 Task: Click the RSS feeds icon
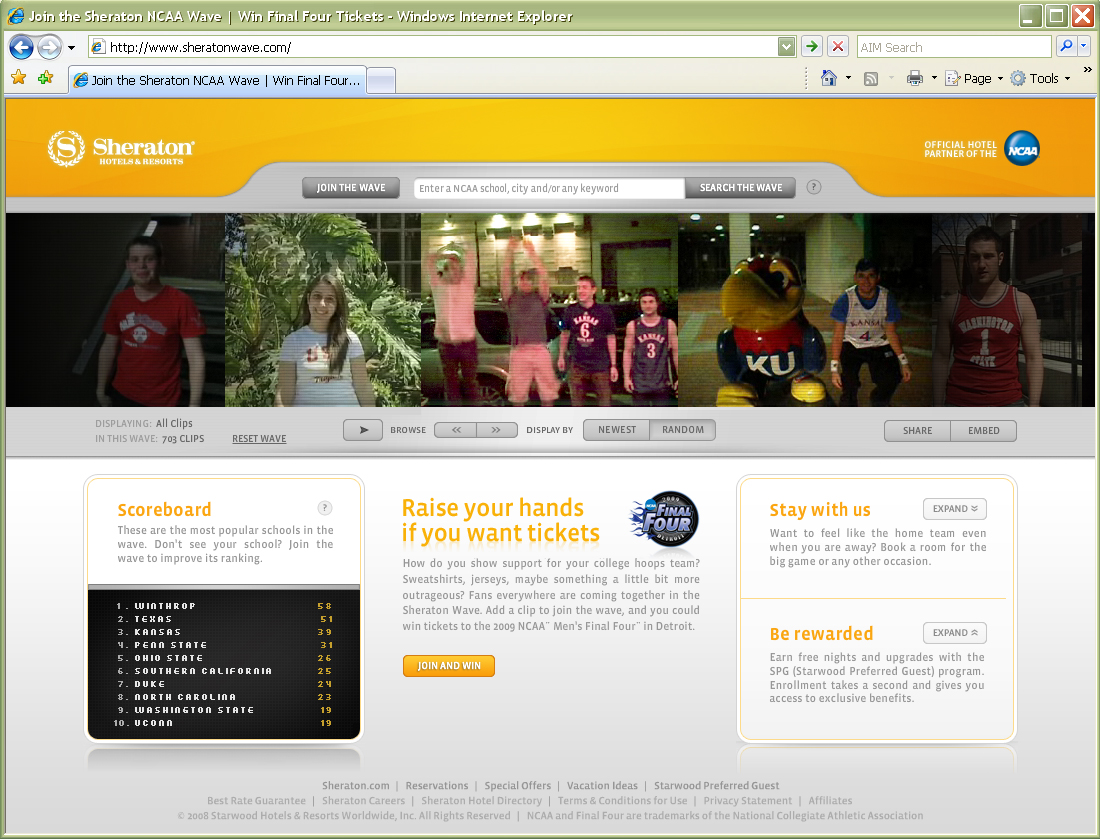click(x=871, y=79)
